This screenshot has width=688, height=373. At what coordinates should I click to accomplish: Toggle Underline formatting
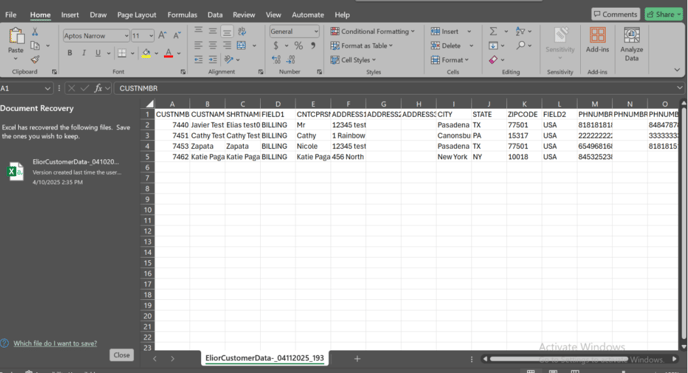click(98, 53)
